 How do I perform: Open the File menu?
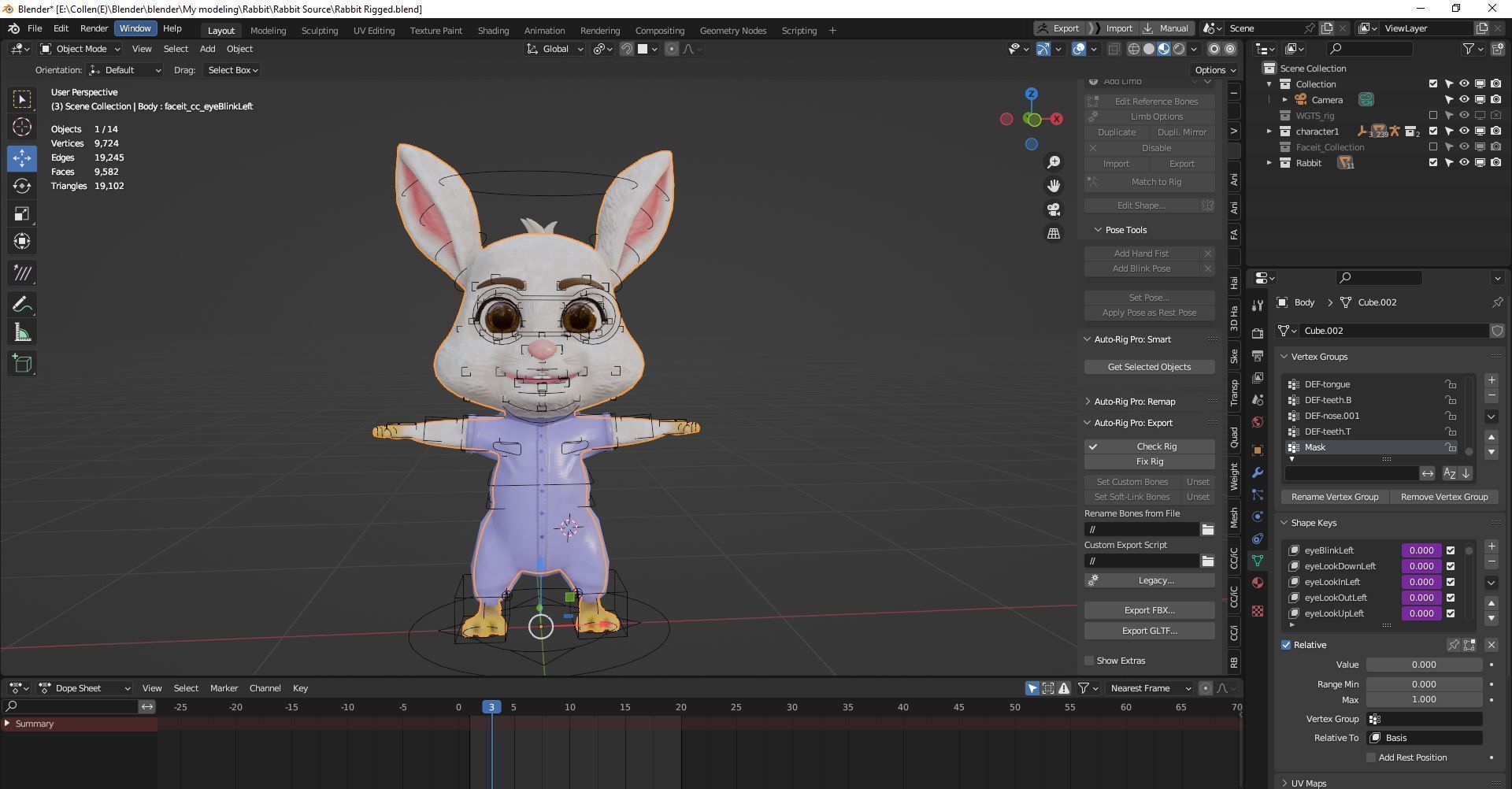click(x=35, y=28)
